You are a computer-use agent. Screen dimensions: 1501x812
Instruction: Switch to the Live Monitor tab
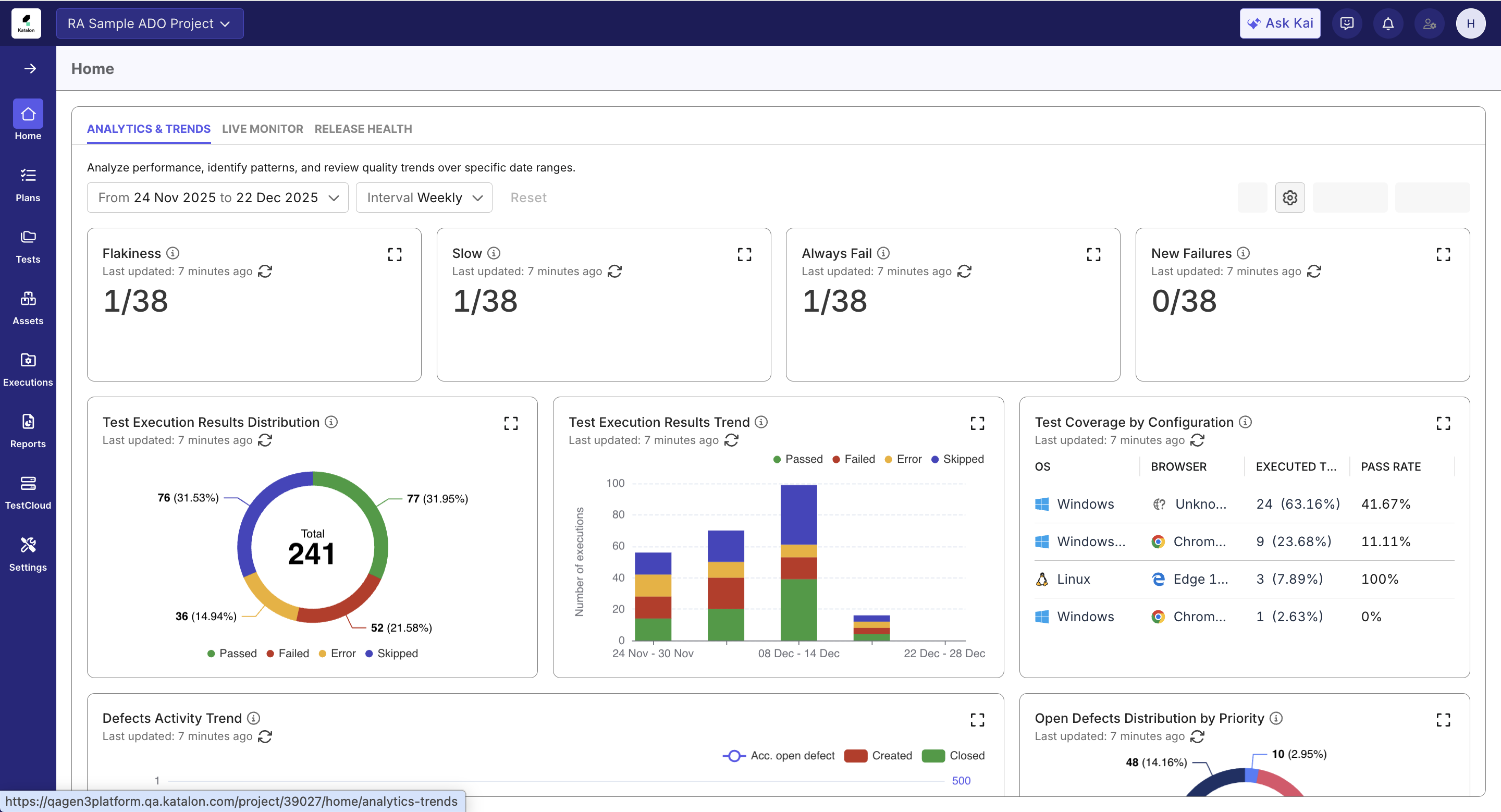262,129
